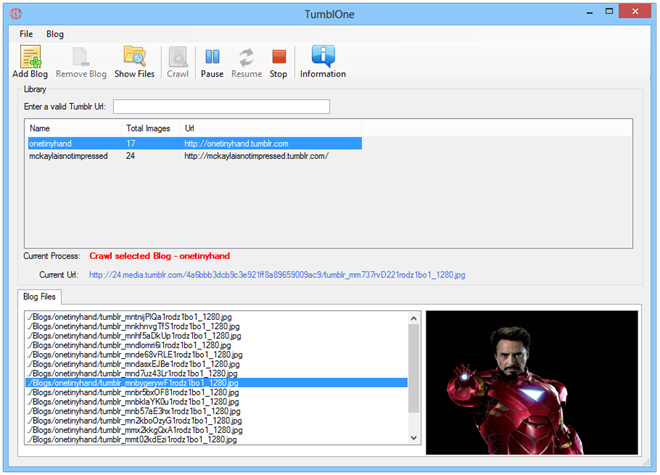The image size is (660, 475).
Task: Select file tumblr_mndasxEJBe1rodz1bo1_1280.jpg
Action: click(216, 364)
